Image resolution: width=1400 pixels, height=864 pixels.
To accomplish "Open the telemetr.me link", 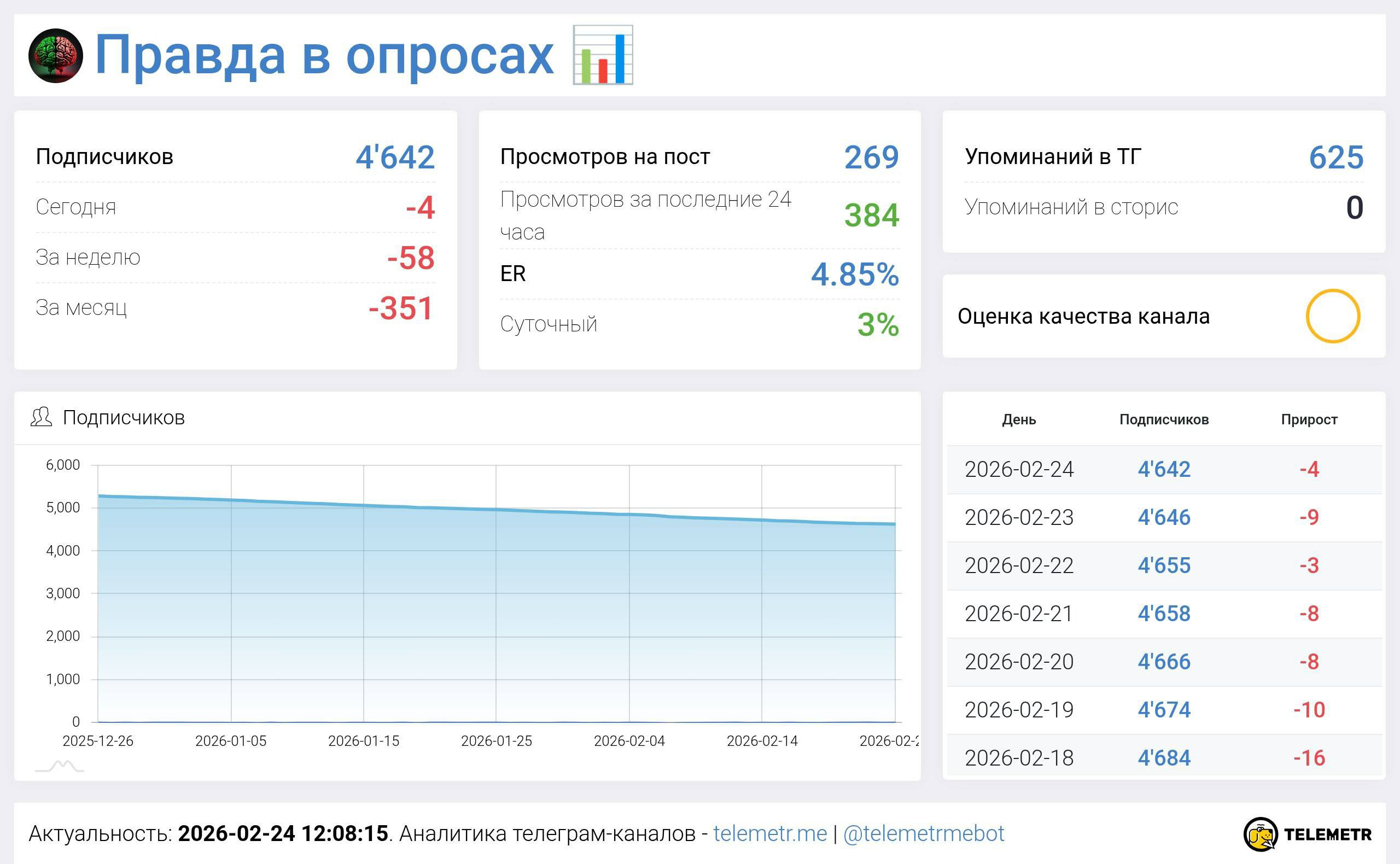I will pyautogui.click(x=769, y=834).
